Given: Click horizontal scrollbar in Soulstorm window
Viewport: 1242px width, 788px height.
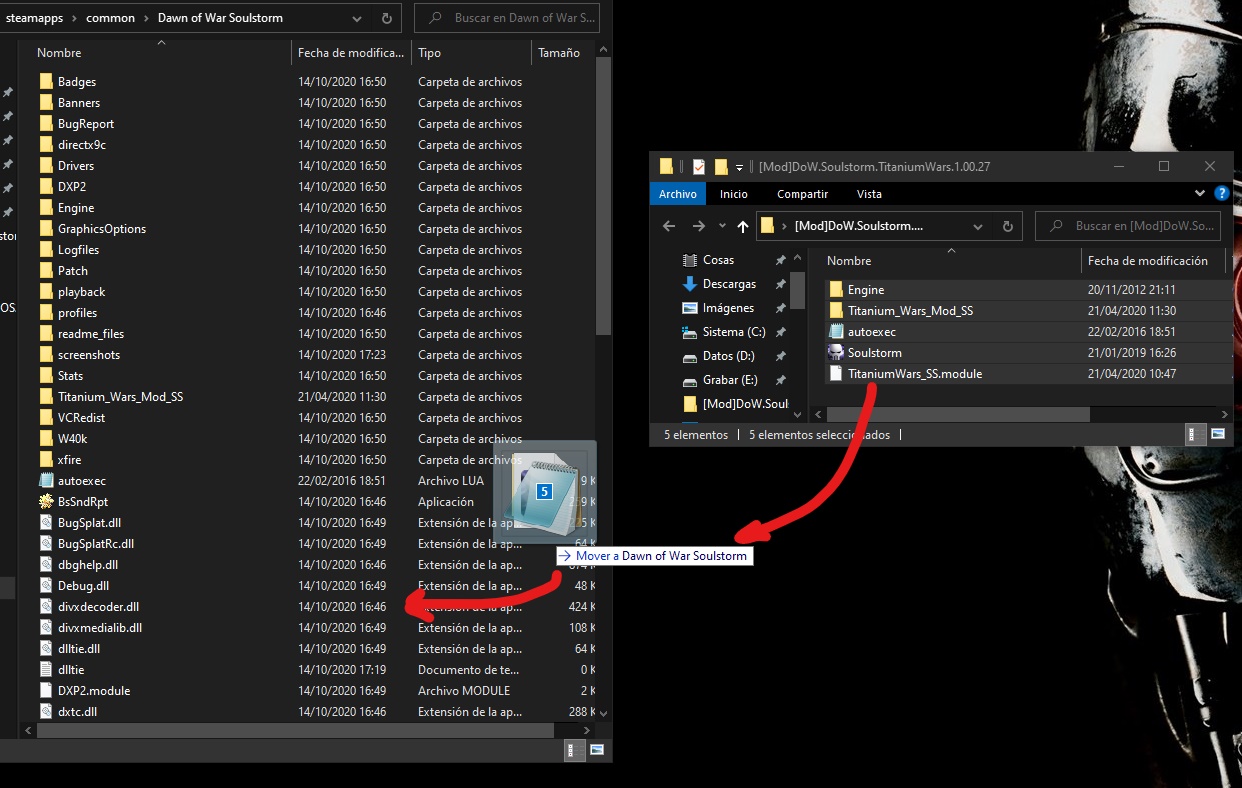Looking at the screenshot, I should click(x=294, y=730).
